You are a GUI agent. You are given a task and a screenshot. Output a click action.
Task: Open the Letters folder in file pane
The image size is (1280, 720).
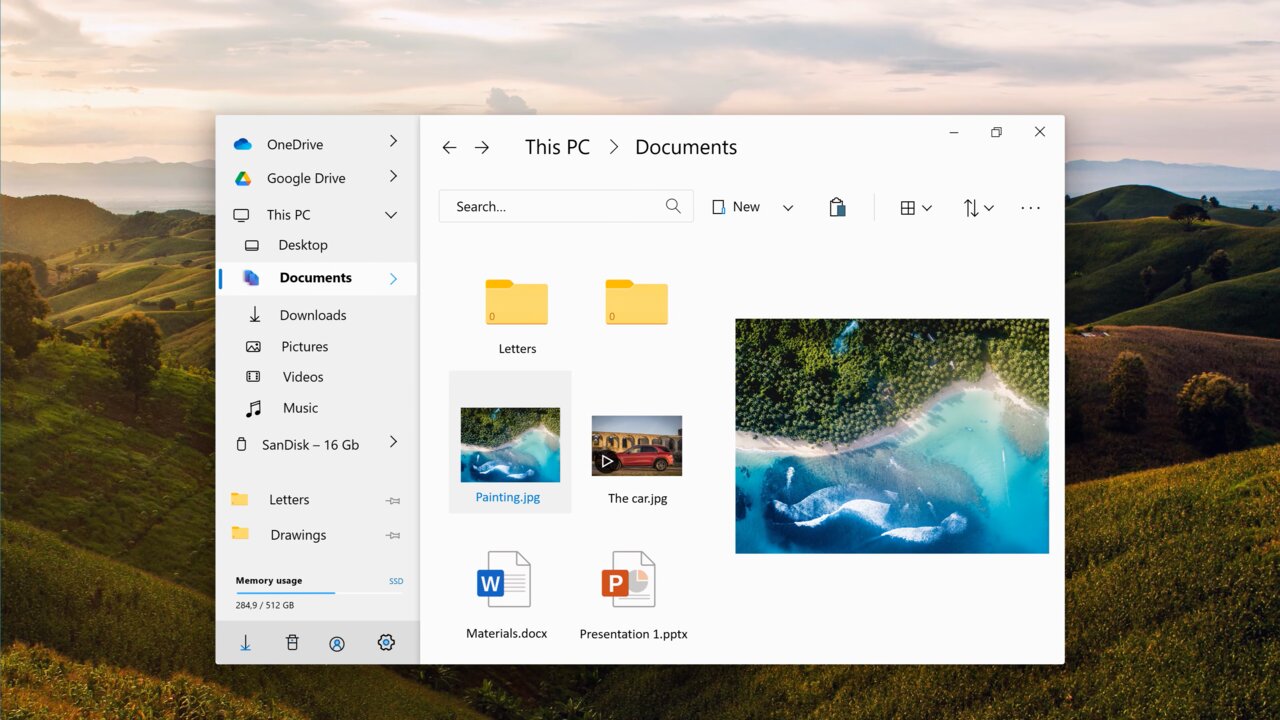point(517,316)
